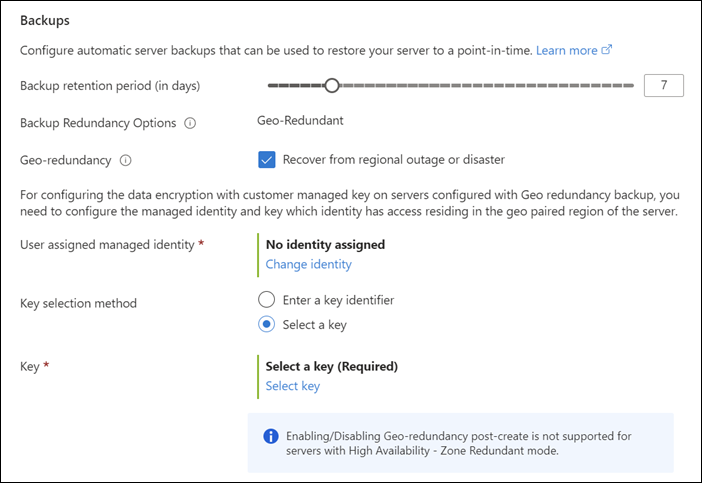
Task: Click the Change identity link
Action: [x=308, y=265]
